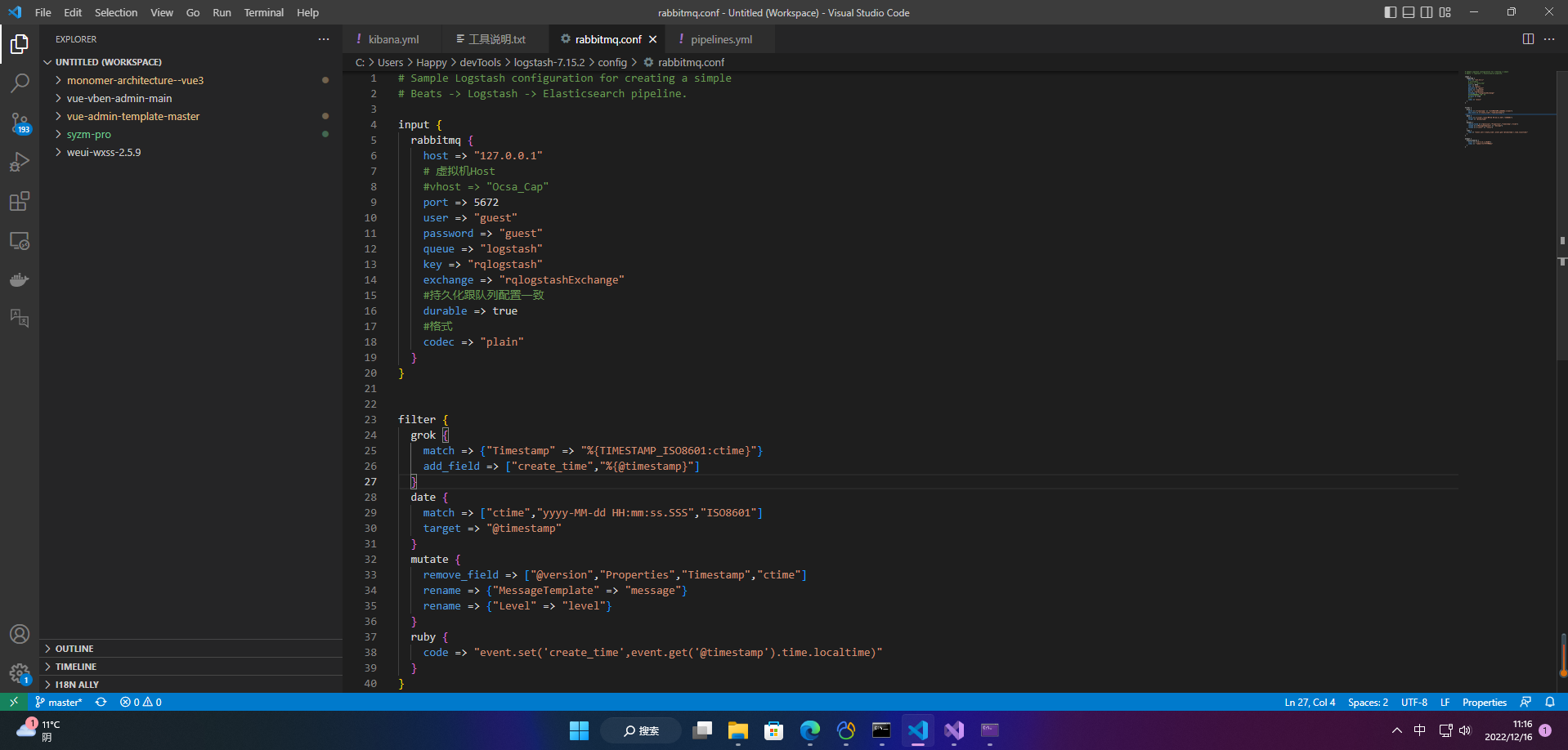Viewport: 1568px width, 750px height.
Task: Click config in the breadcrumb path
Action: coord(612,62)
